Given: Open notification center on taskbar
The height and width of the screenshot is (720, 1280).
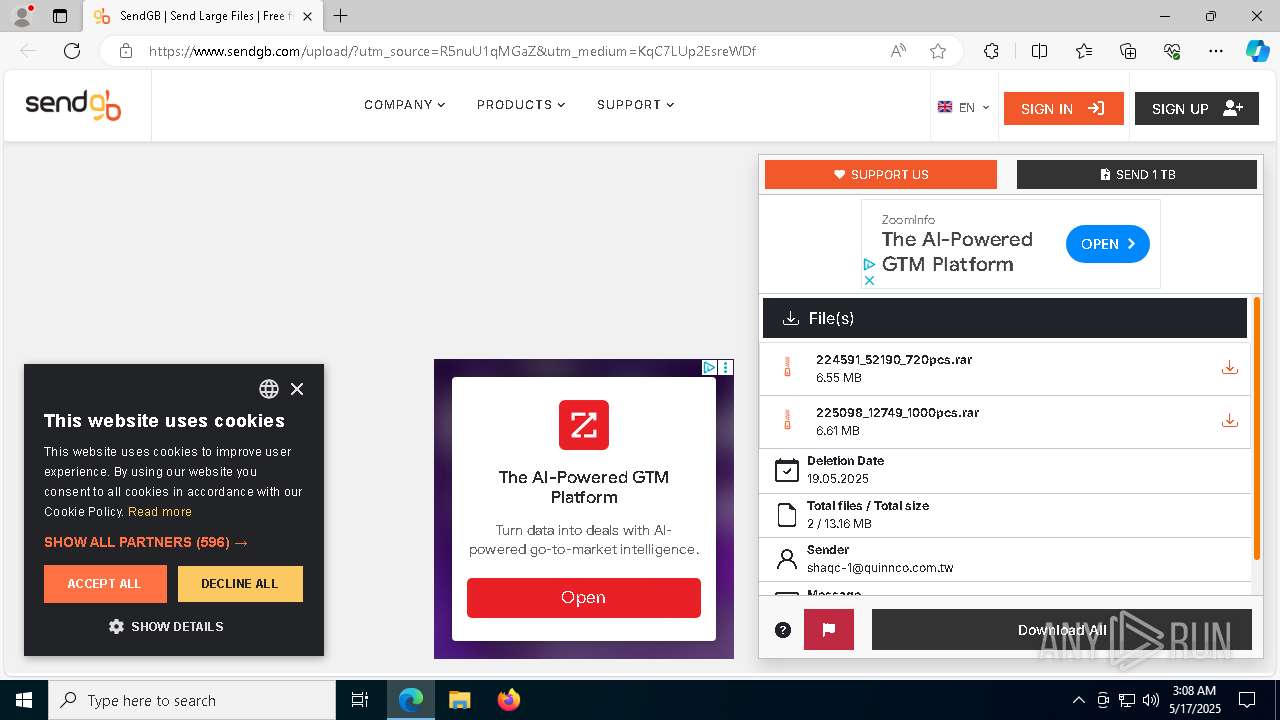Looking at the screenshot, I should (x=1247, y=700).
